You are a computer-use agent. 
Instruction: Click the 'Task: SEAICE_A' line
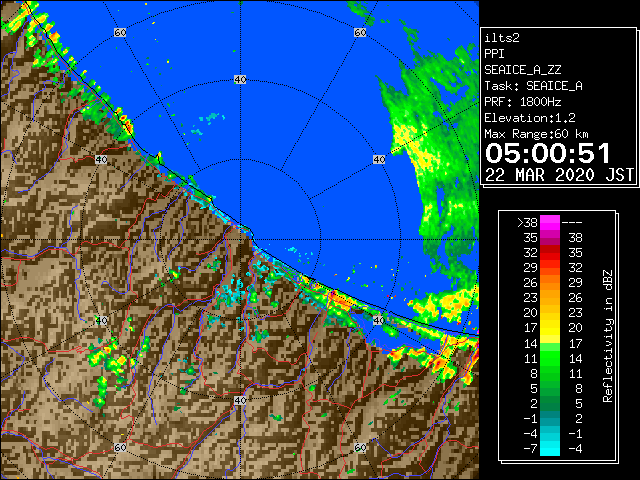(533, 86)
